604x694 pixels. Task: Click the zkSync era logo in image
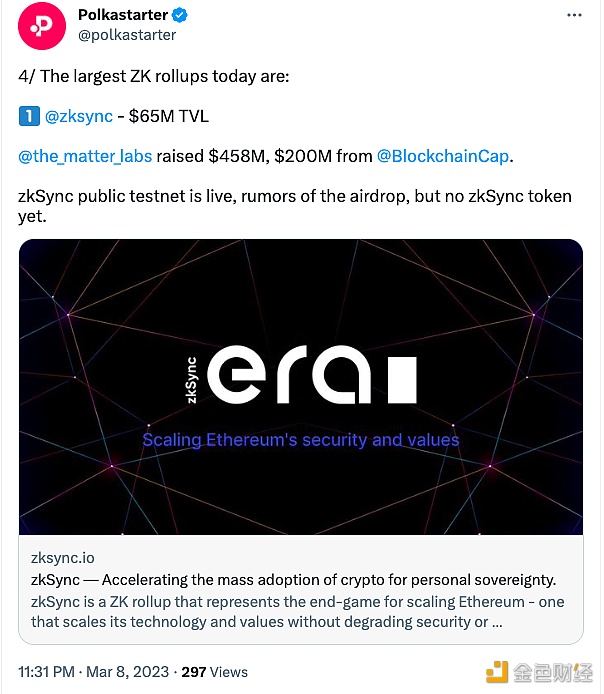(300, 383)
